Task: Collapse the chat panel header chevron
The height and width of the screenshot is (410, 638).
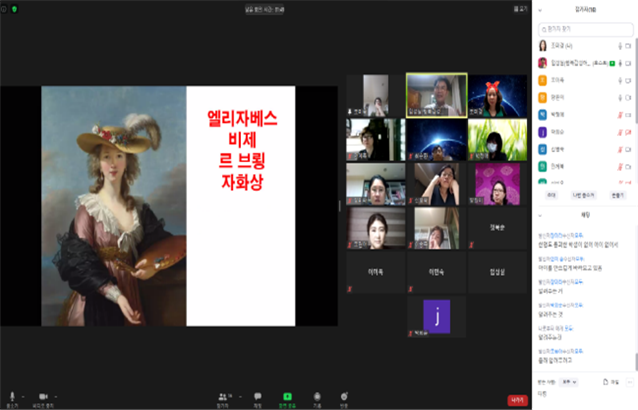Action: [540, 216]
